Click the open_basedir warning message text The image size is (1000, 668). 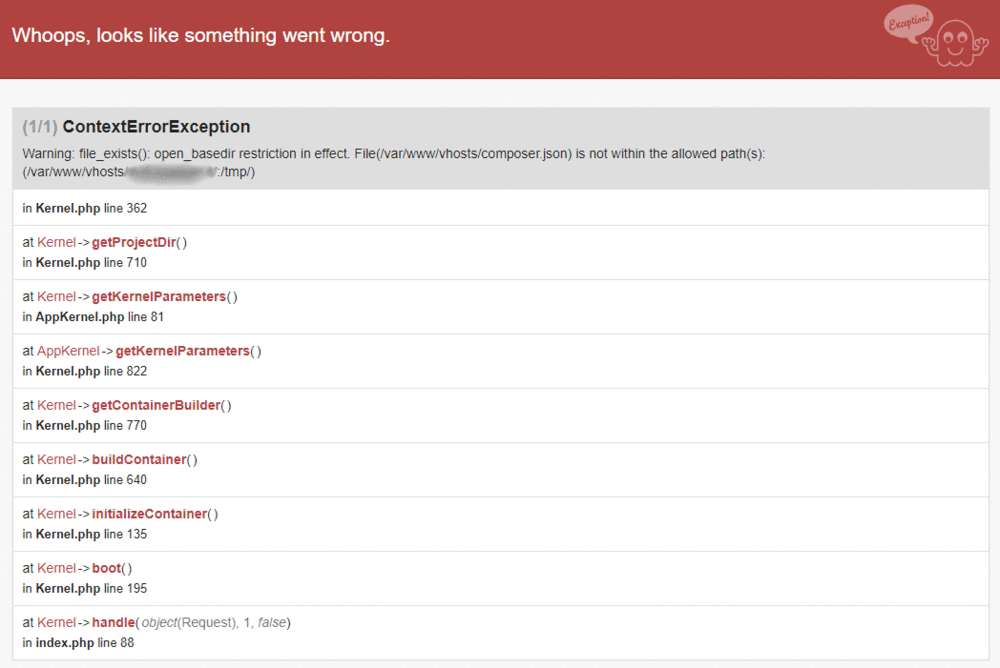(393, 163)
